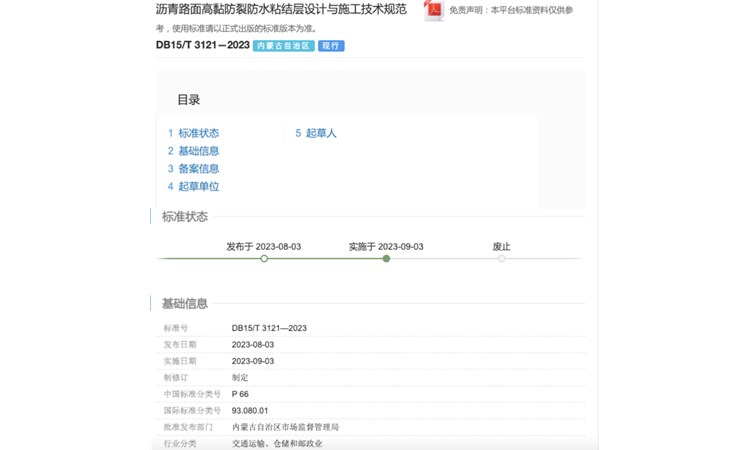Click the 免责声明 disclaimer text
The width and height of the screenshot is (750, 450).
(511, 10)
